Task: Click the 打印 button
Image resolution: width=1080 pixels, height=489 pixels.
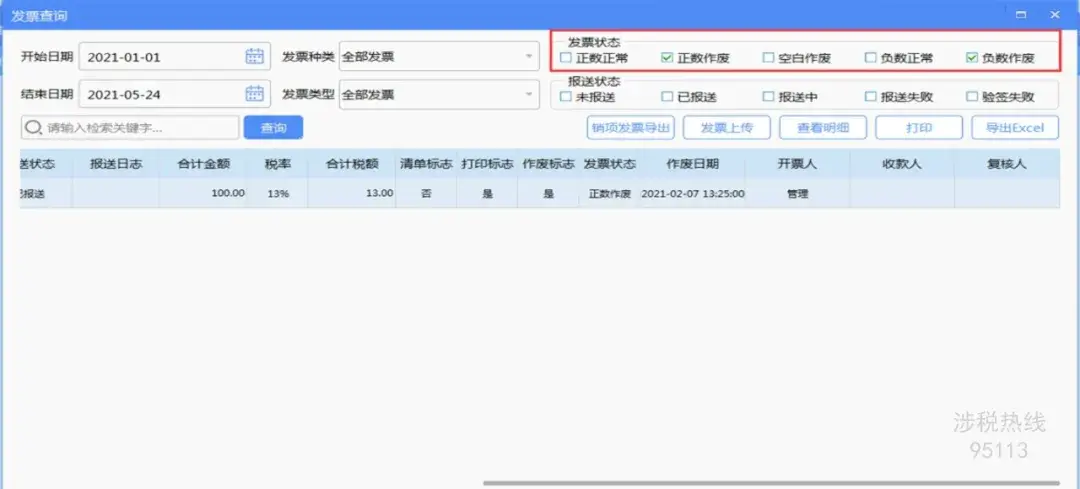Action: 919,127
